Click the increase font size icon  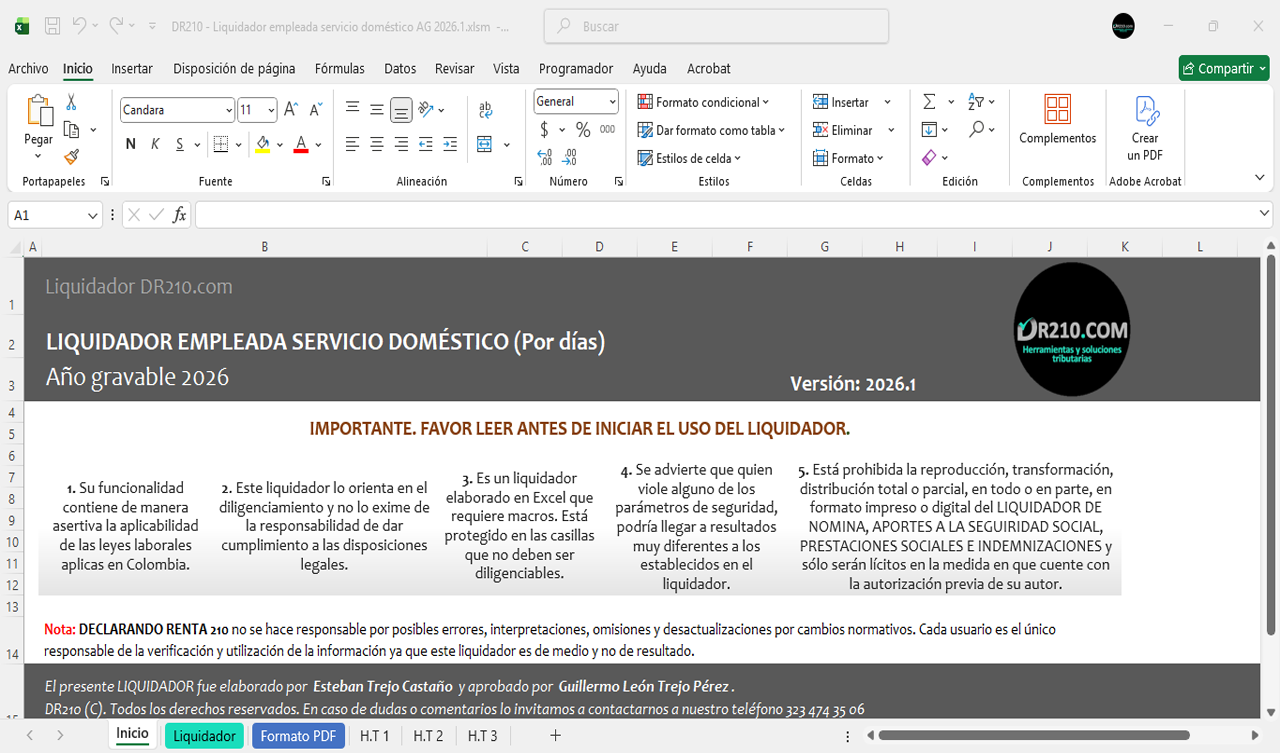291,110
